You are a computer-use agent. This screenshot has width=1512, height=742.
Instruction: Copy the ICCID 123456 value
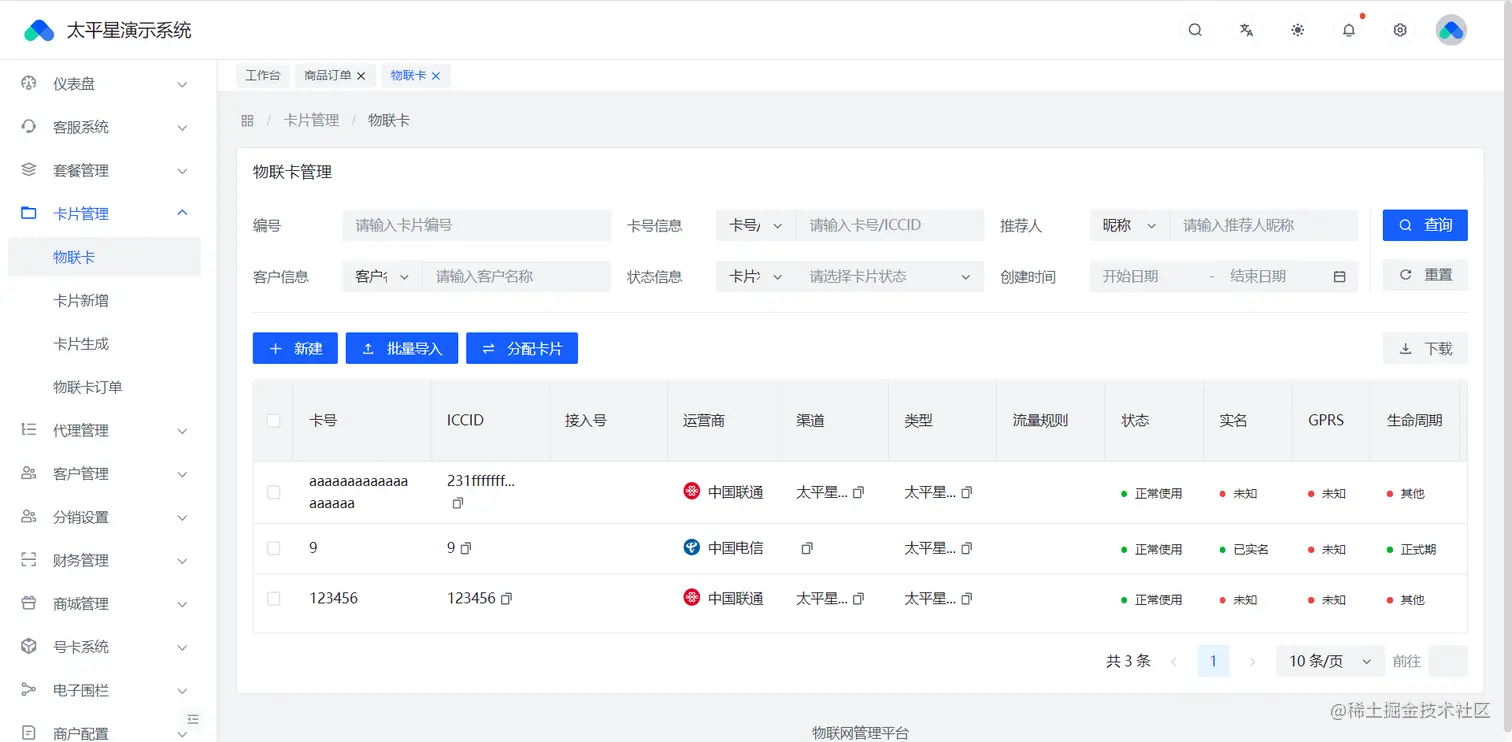506,599
